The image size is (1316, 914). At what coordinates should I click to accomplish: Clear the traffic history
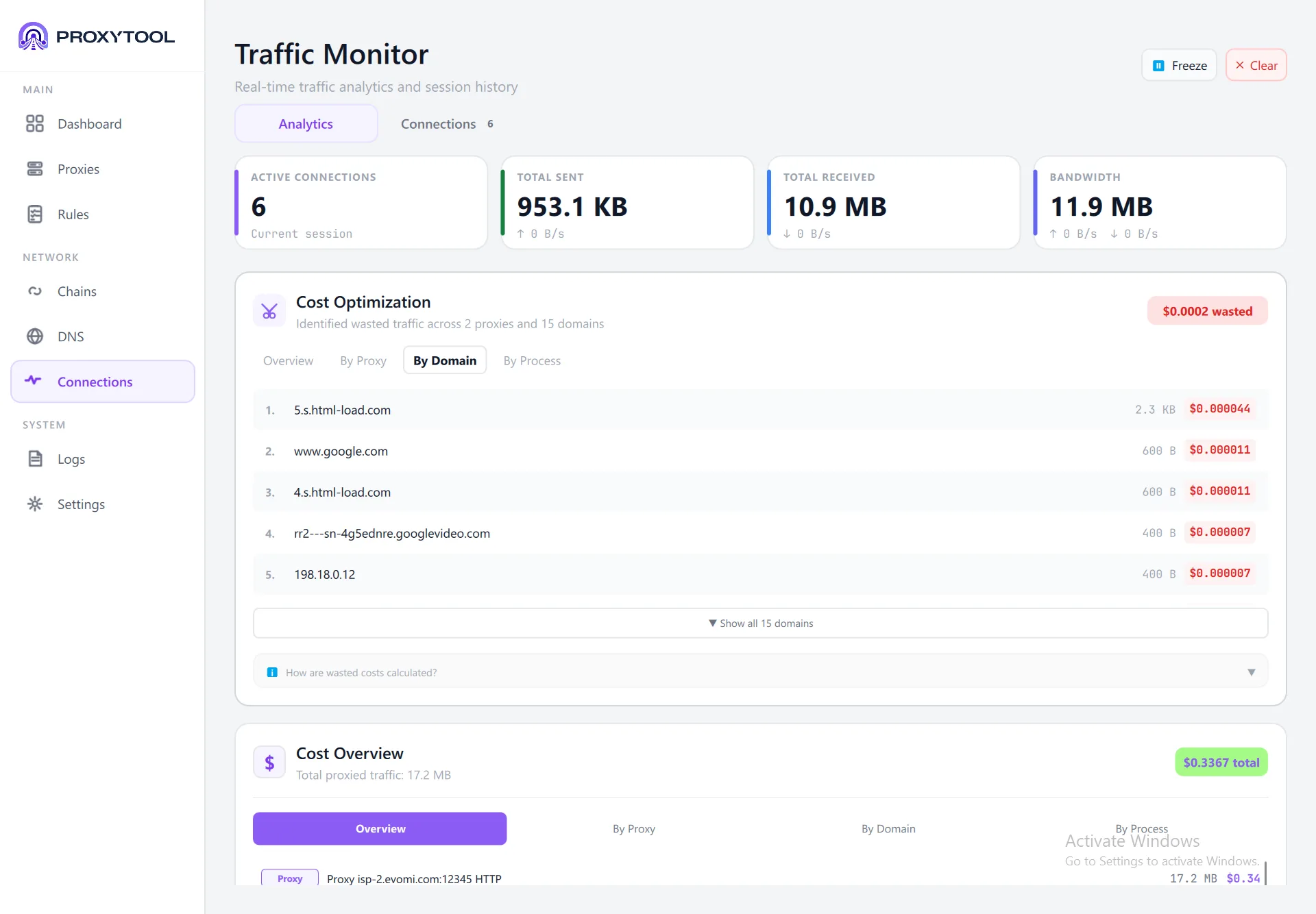1256,65
